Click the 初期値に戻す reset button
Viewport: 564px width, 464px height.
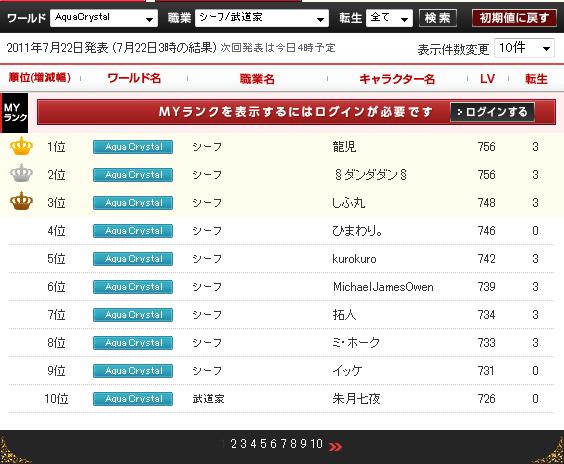point(514,18)
